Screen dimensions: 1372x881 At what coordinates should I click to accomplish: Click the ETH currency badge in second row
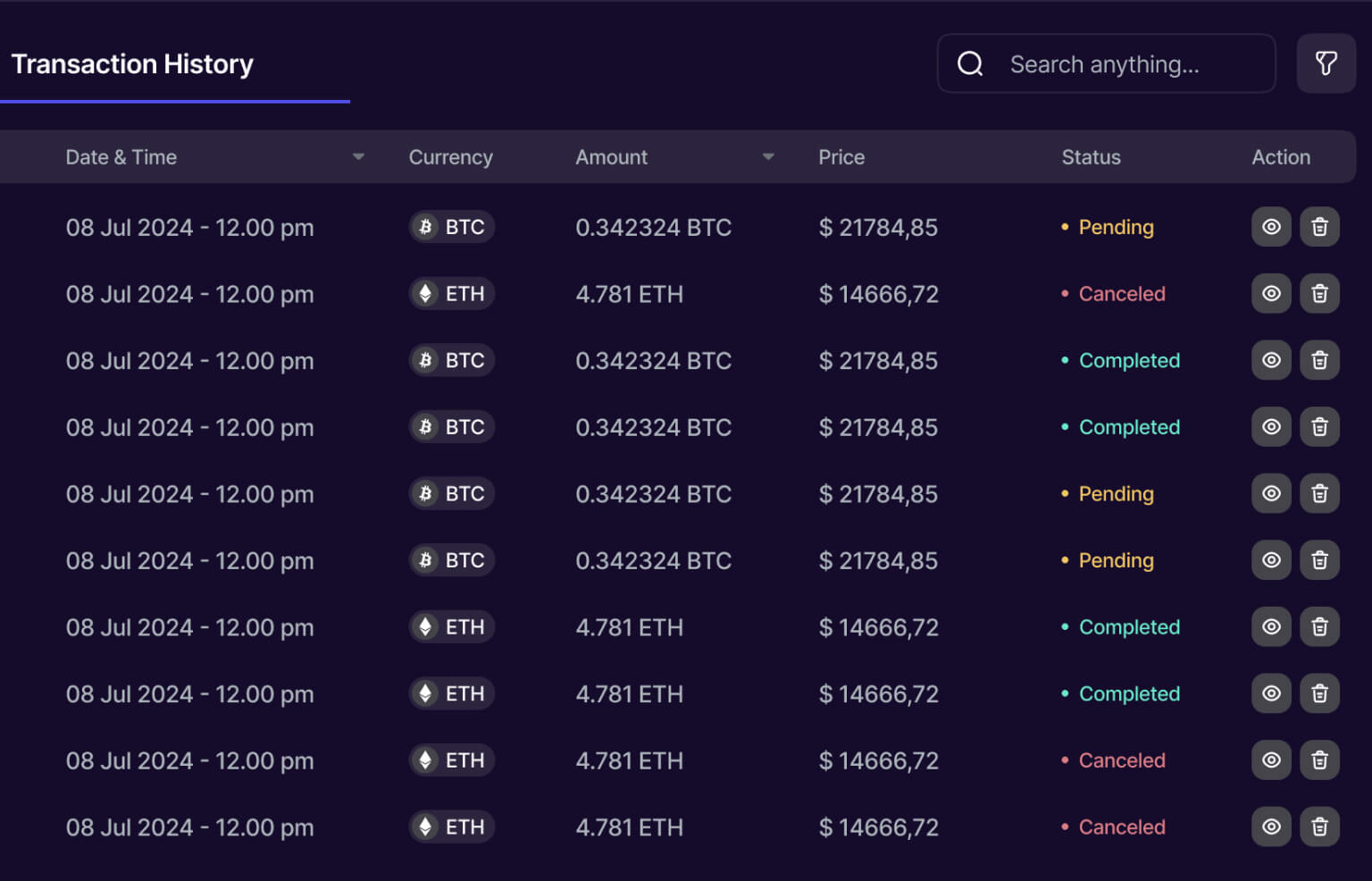click(x=452, y=294)
